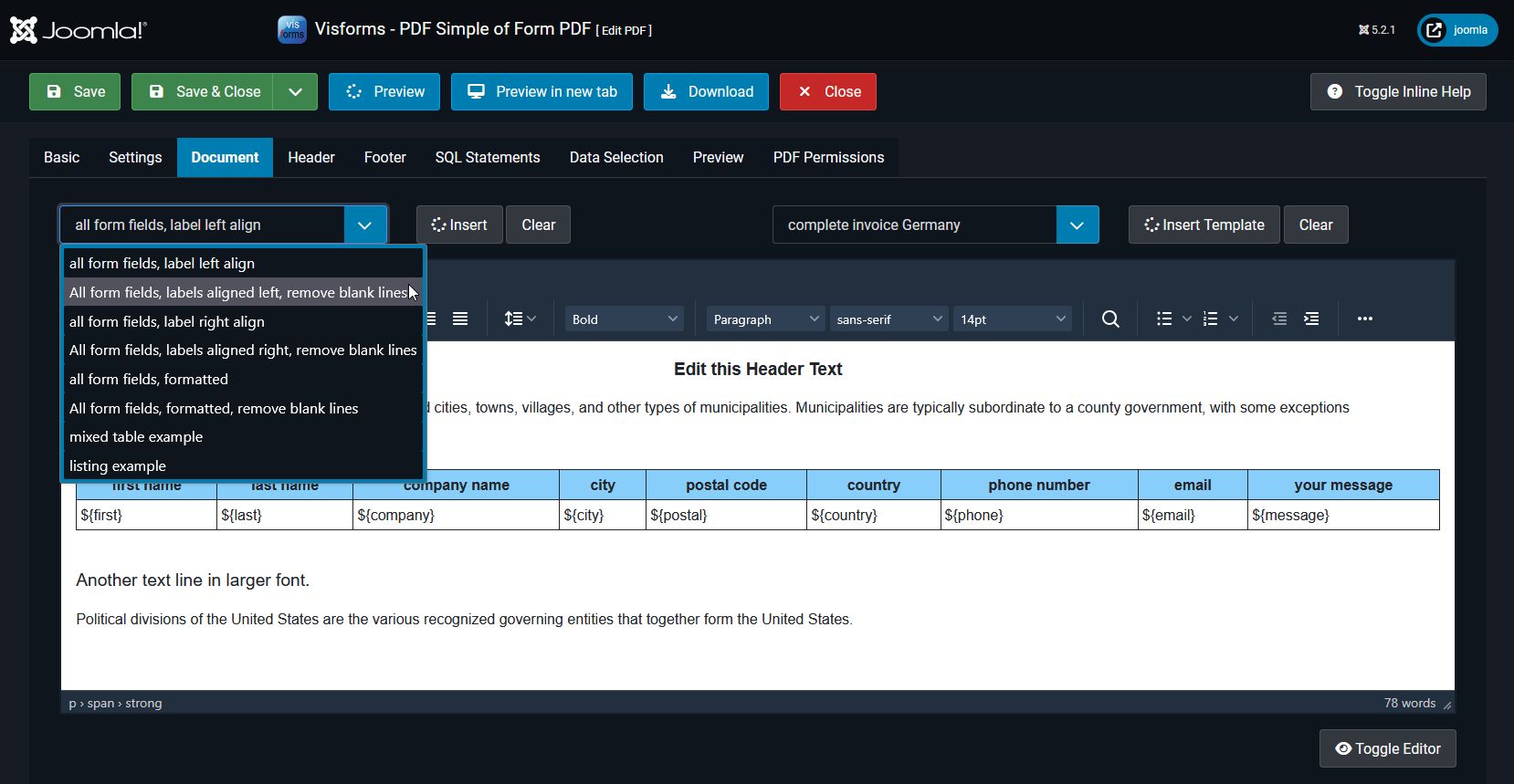Toggle Inline Help on
Screen dimensions: 1514x784
pos(1398,91)
